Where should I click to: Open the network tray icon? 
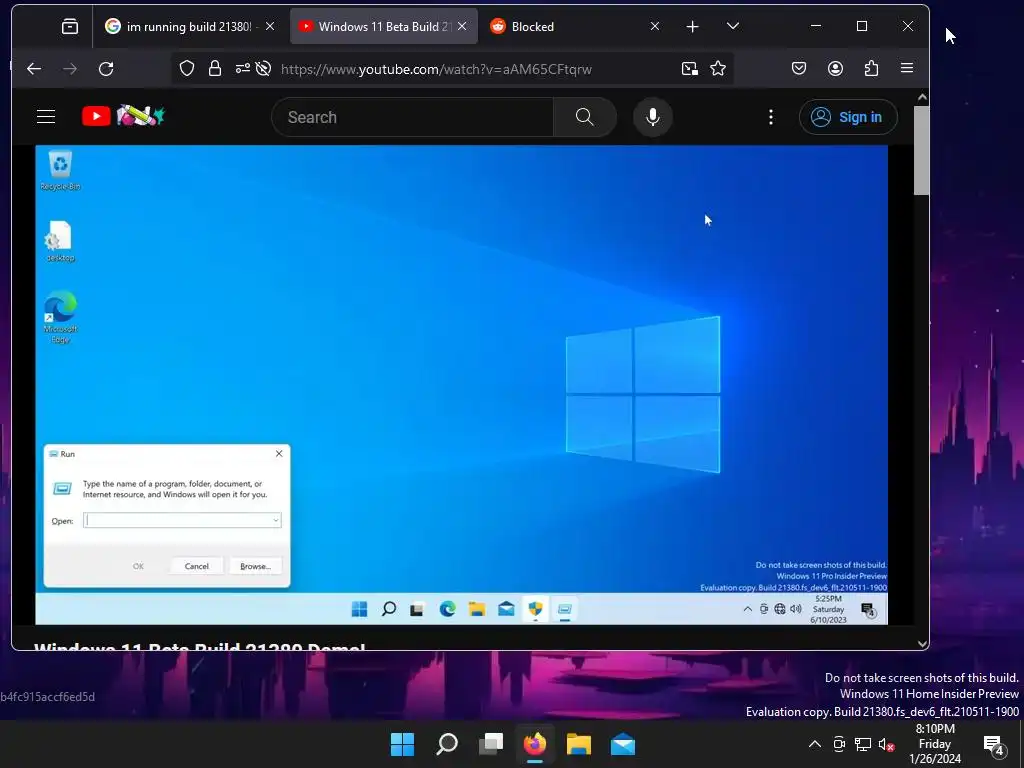(x=863, y=744)
